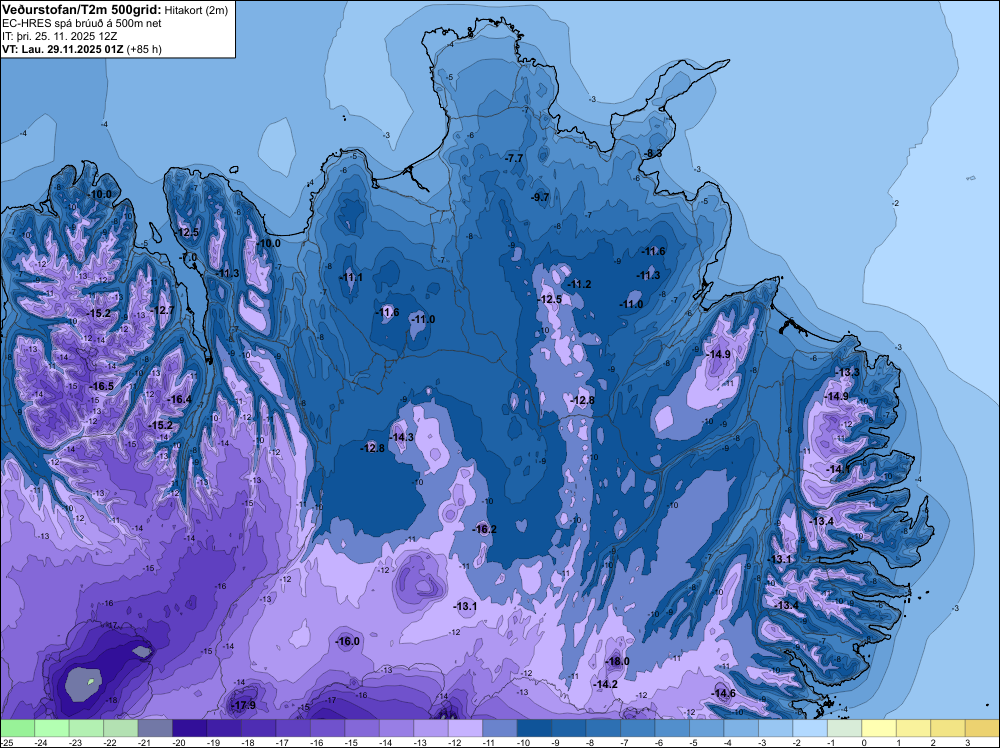The width and height of the screenshot is (1000, 748).
Task: Click the 1 value in the legend bar
Action: coord(898,743)
